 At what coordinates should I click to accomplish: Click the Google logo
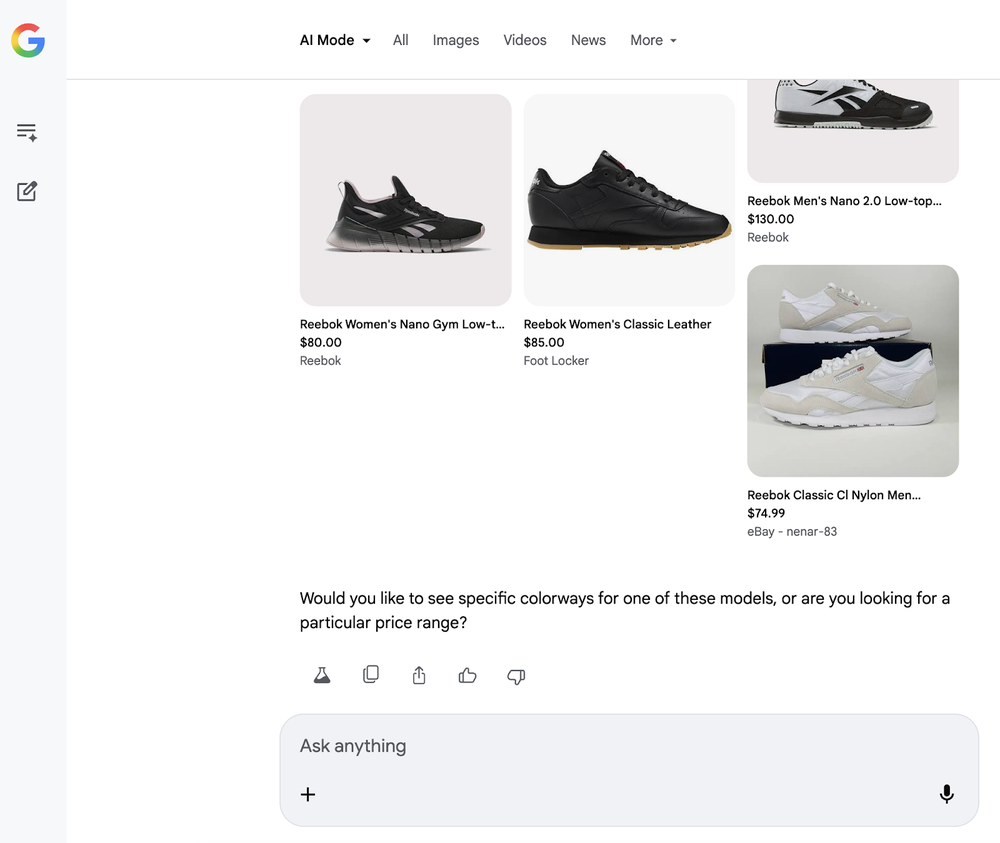[x=28, y=40]
